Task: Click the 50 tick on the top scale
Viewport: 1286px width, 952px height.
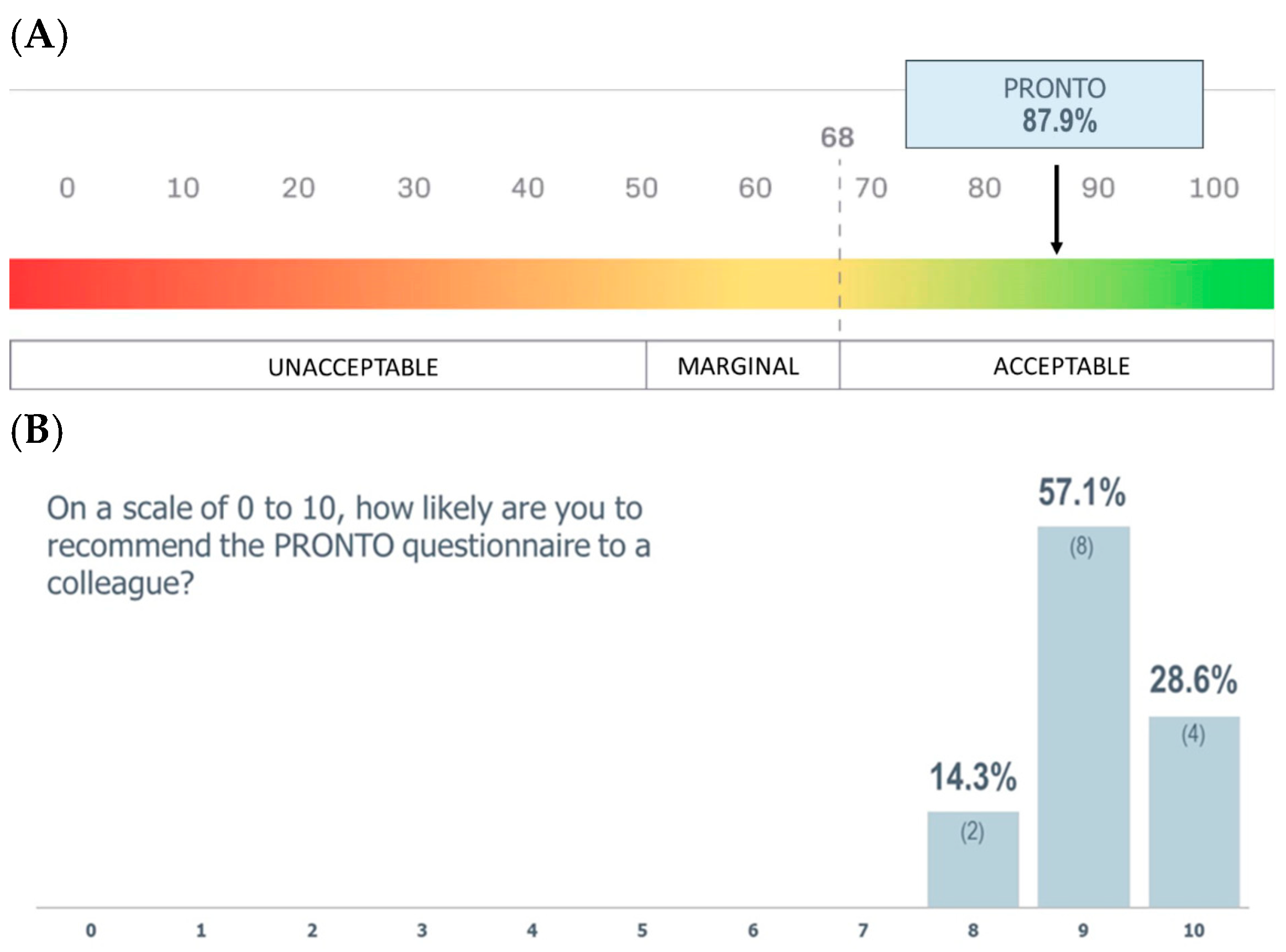Action: (641, 189)
